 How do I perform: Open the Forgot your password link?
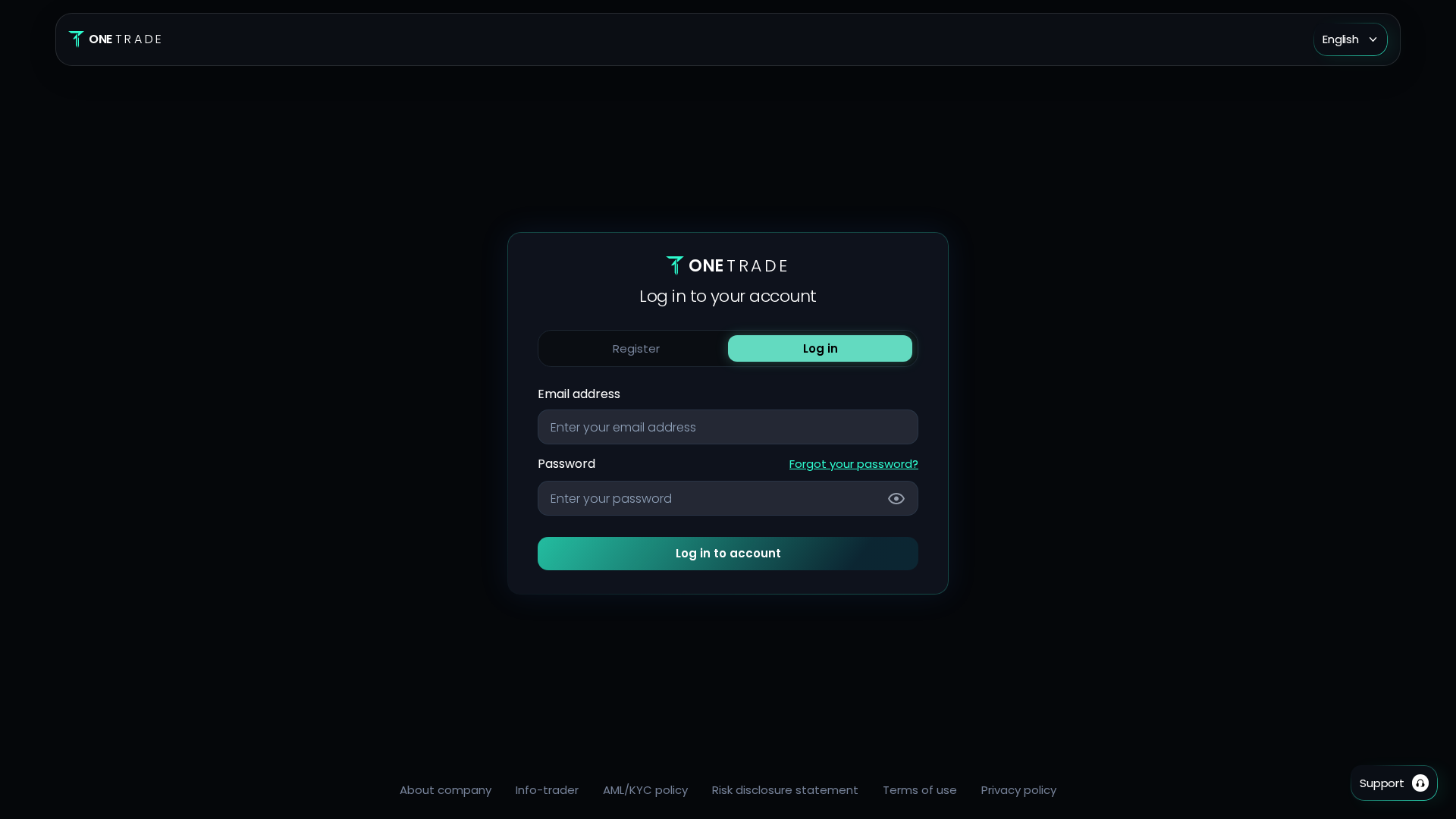pos(853,464)
